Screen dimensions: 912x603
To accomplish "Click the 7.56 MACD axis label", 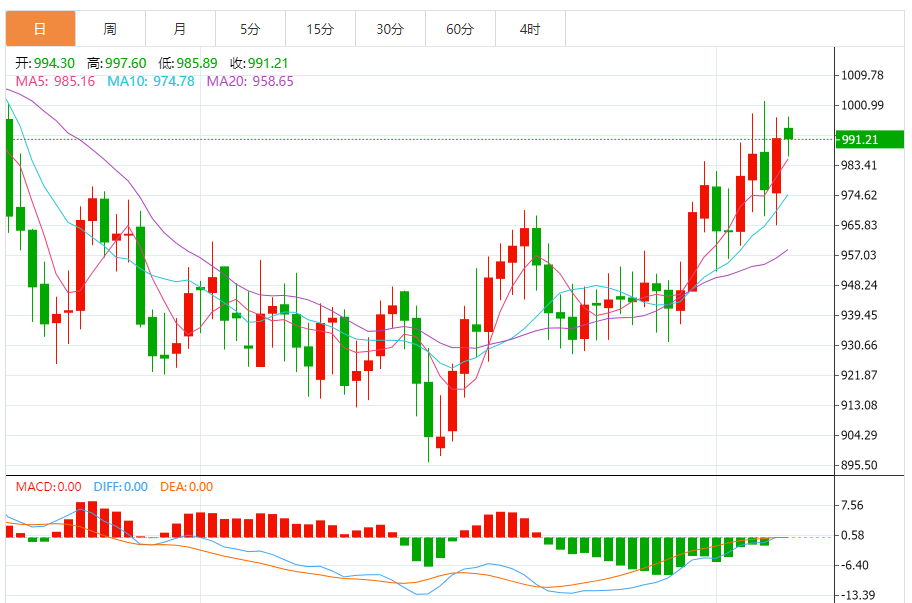I will (853, 505).
